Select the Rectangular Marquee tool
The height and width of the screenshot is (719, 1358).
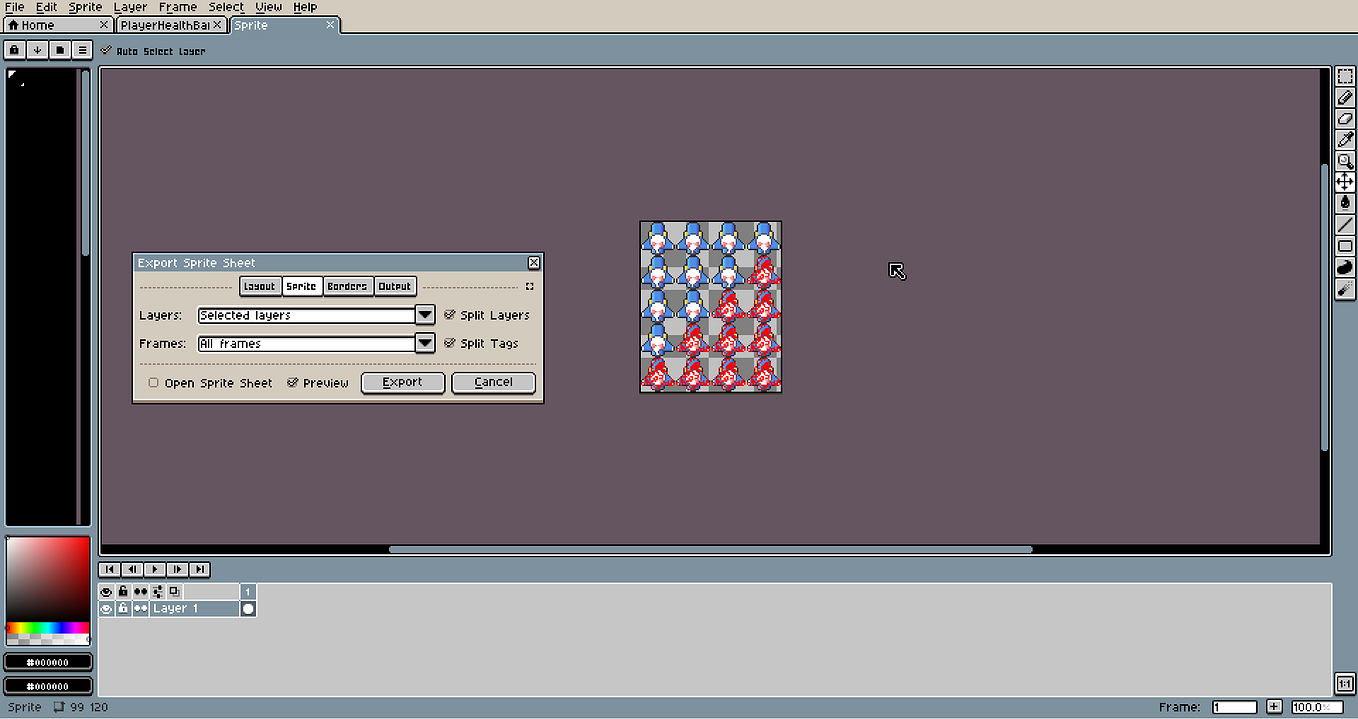tap(1345, 75)
